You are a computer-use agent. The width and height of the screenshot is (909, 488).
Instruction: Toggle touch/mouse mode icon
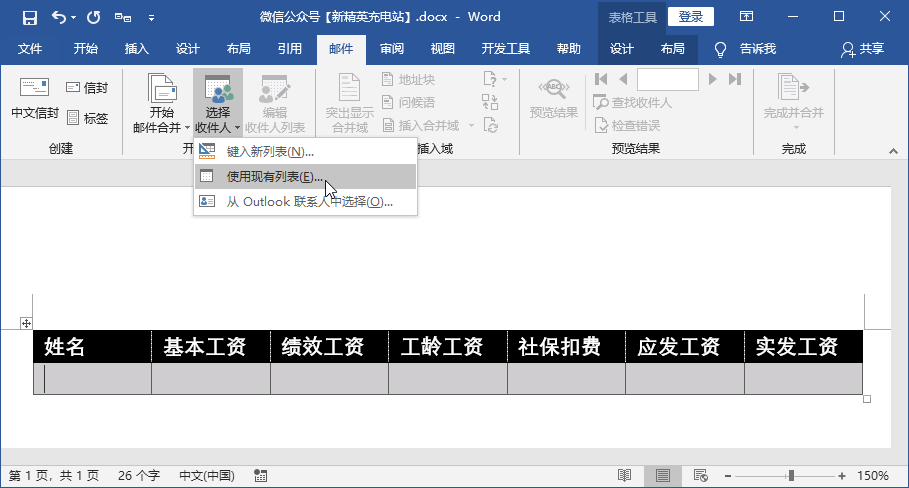tap(123, 17)
